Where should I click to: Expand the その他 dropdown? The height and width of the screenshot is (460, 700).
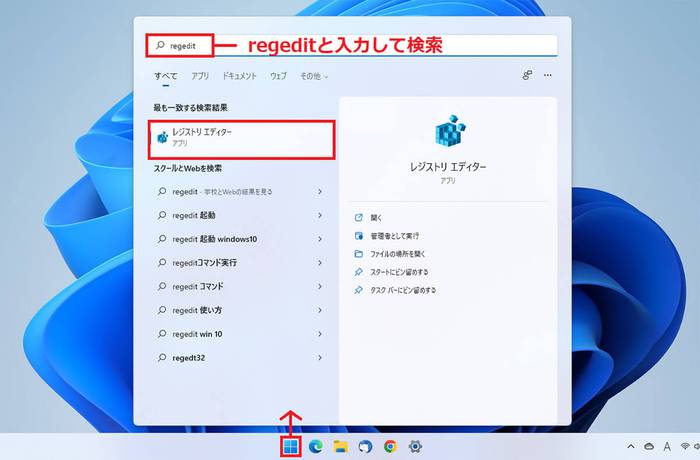click(314, 76)
